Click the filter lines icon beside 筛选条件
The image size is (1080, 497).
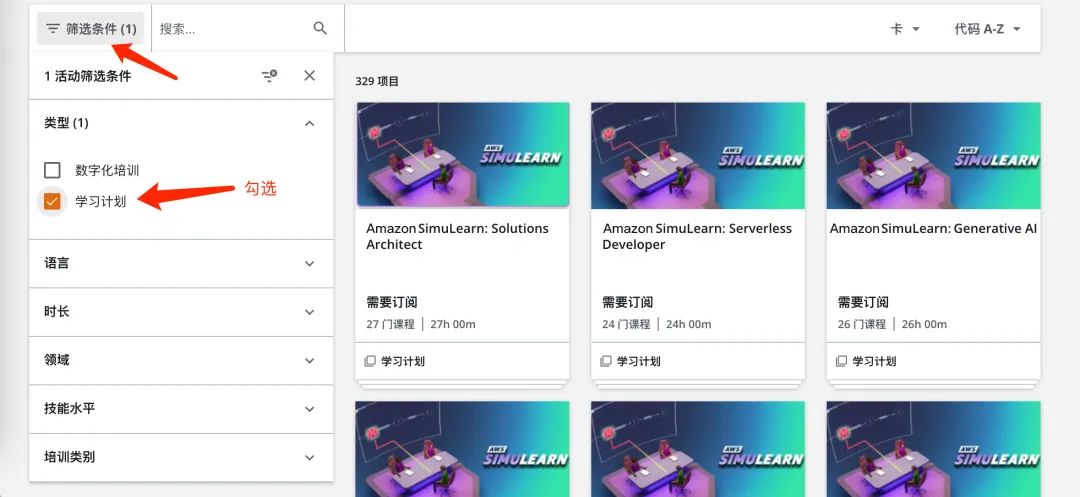[x=53, y=29]
